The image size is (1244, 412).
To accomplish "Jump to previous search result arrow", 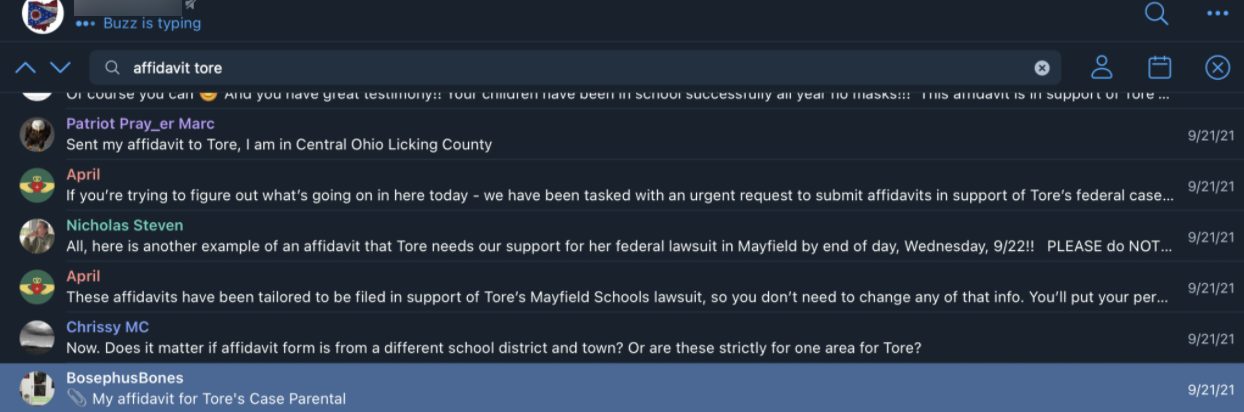I will click(26, 68).
